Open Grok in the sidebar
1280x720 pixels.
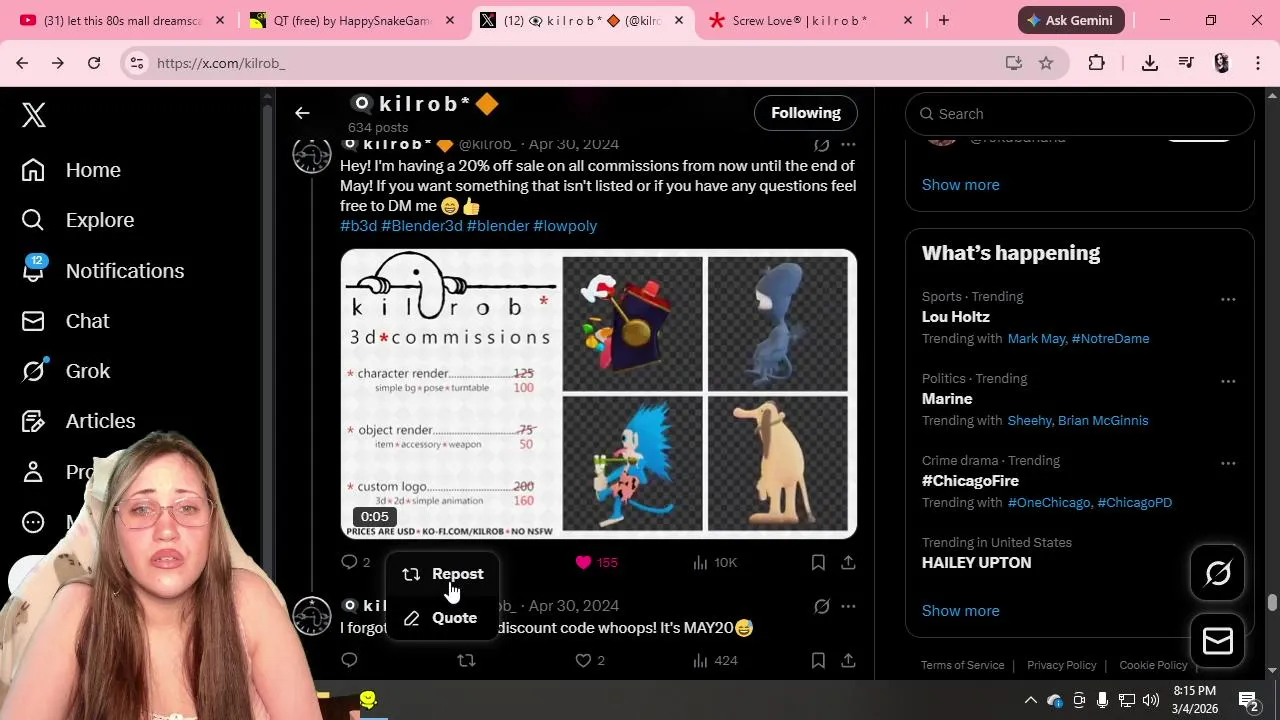(66, 371)
